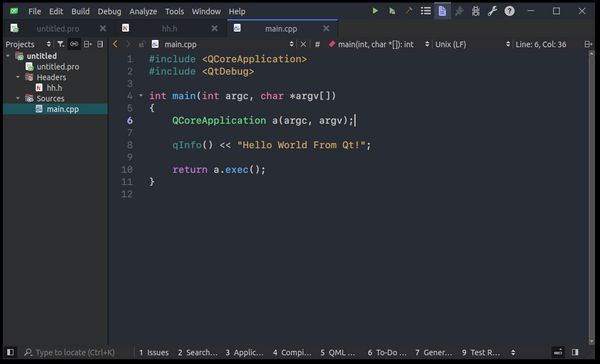Open the Analyze menu
Screen dimensions: 600x364
click(x=143, y=11)
